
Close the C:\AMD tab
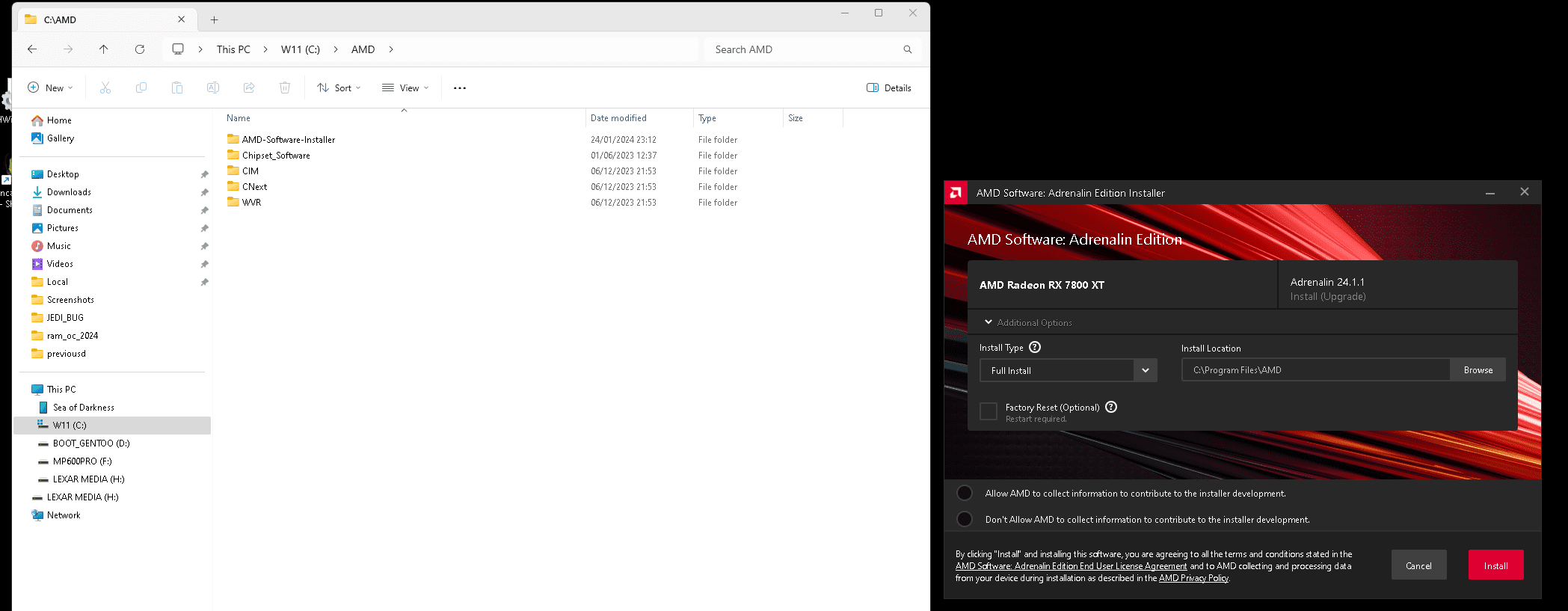point(181,19)
